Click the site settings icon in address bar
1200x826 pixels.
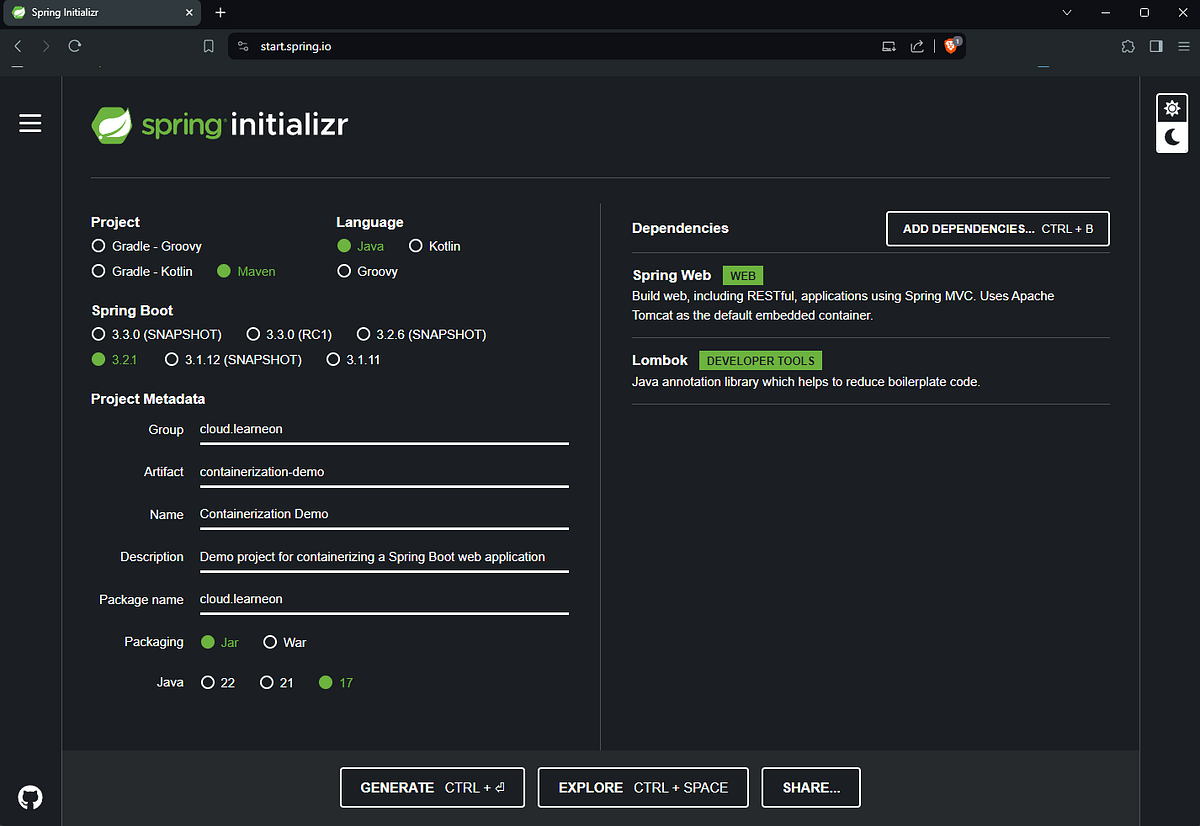pyautogui.click(x=242, y=46)
